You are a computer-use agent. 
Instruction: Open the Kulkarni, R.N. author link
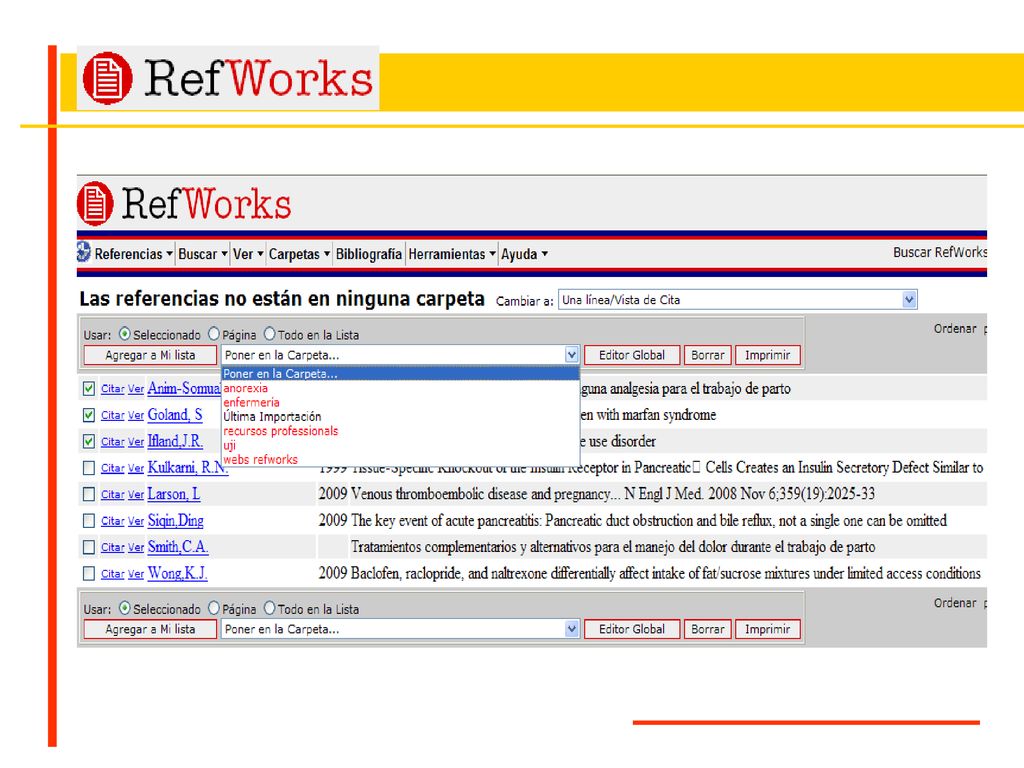click(188, 468)
